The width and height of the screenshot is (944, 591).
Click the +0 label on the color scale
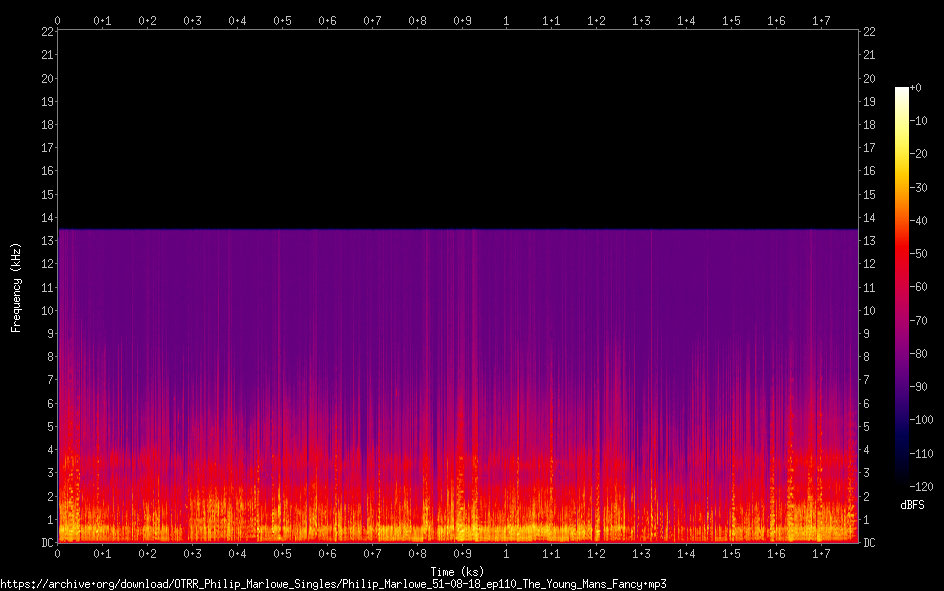point(916,88)
